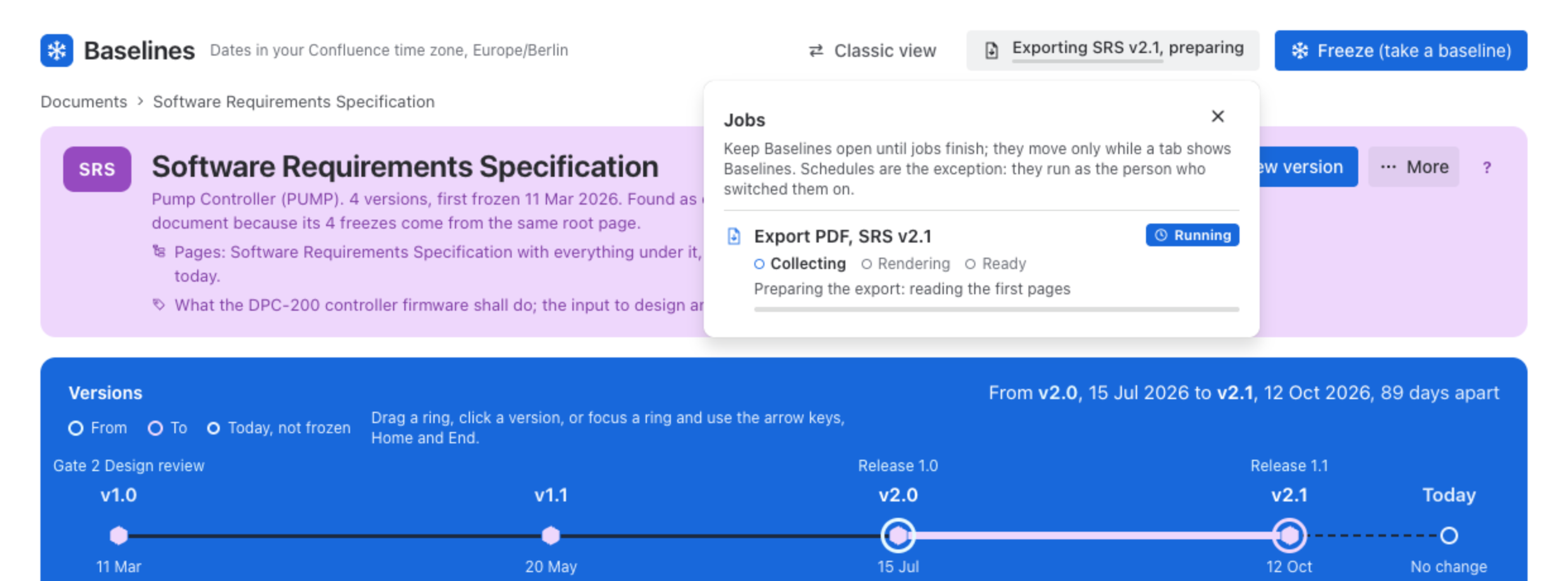Select version v1.1 marker on timeline
Screen dimensions: 1568x581
click(x=551, y=536)
